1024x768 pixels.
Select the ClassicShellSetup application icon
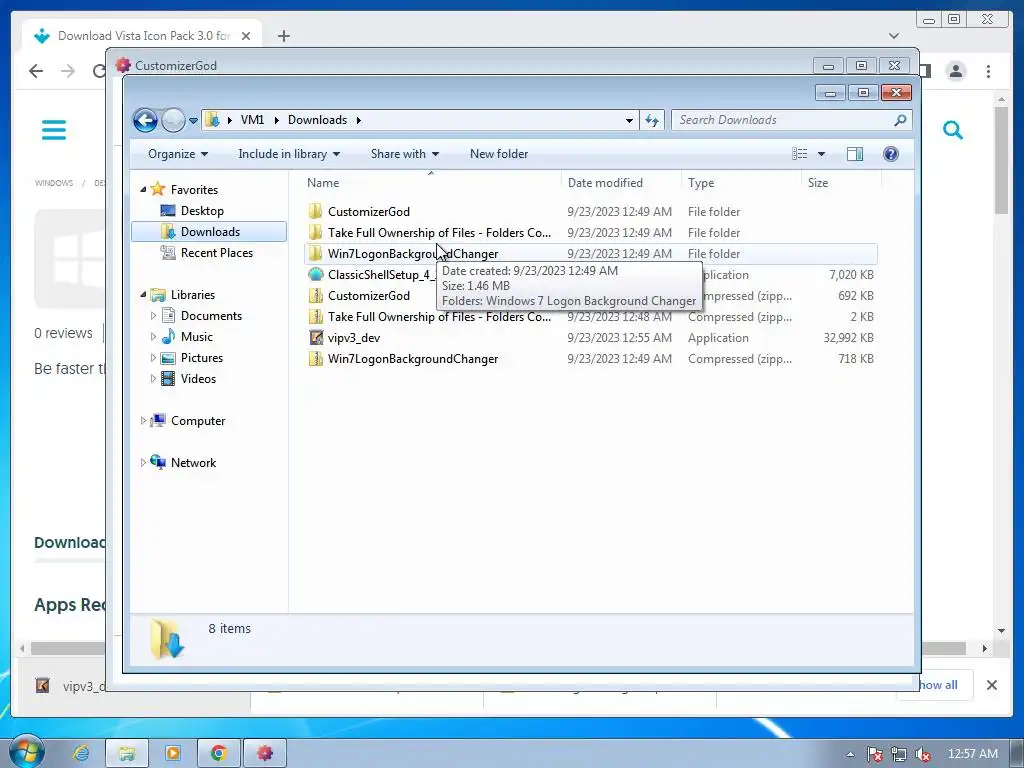[315, 274]
